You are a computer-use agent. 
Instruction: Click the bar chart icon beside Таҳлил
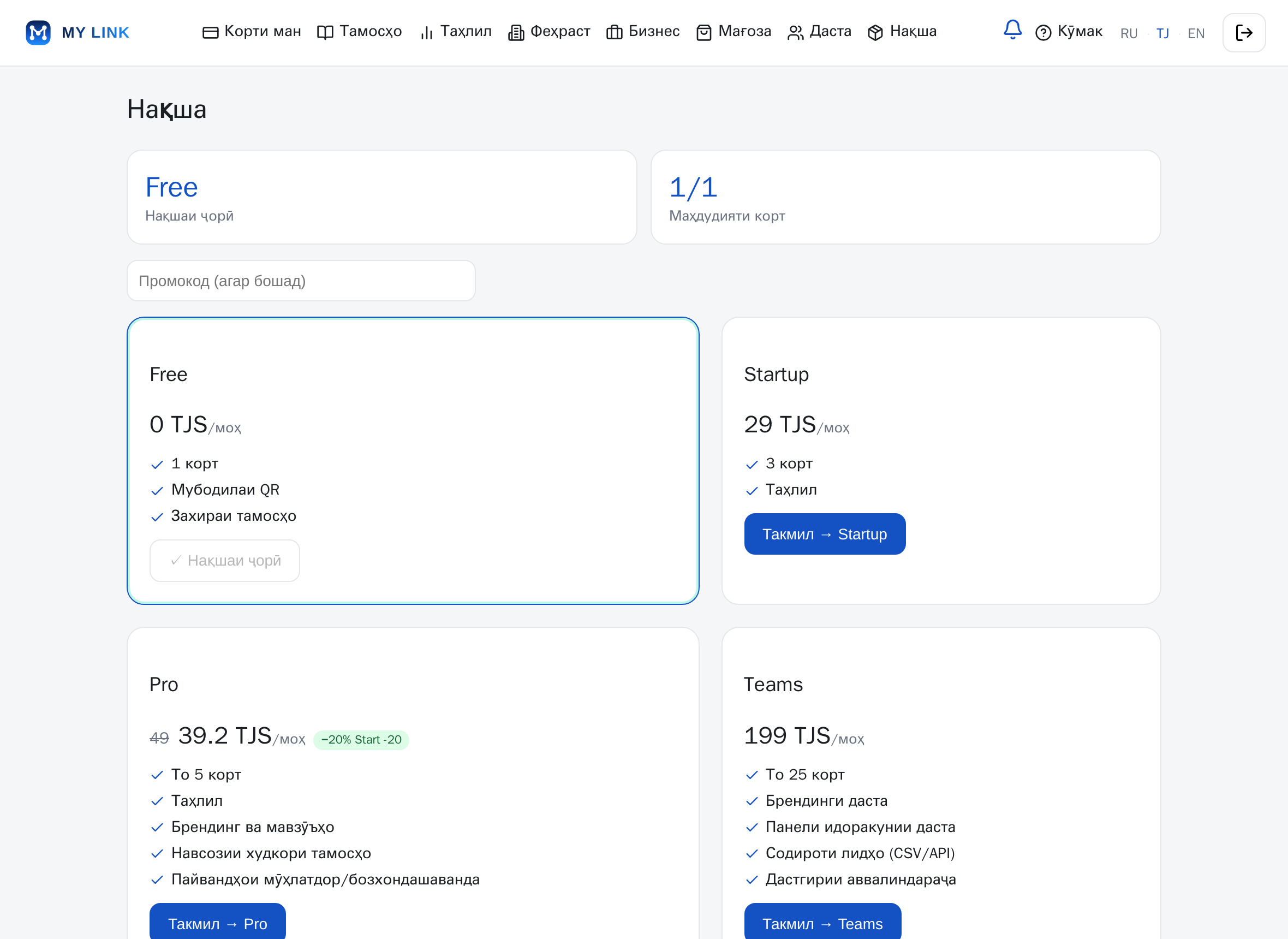click(426, 33)
